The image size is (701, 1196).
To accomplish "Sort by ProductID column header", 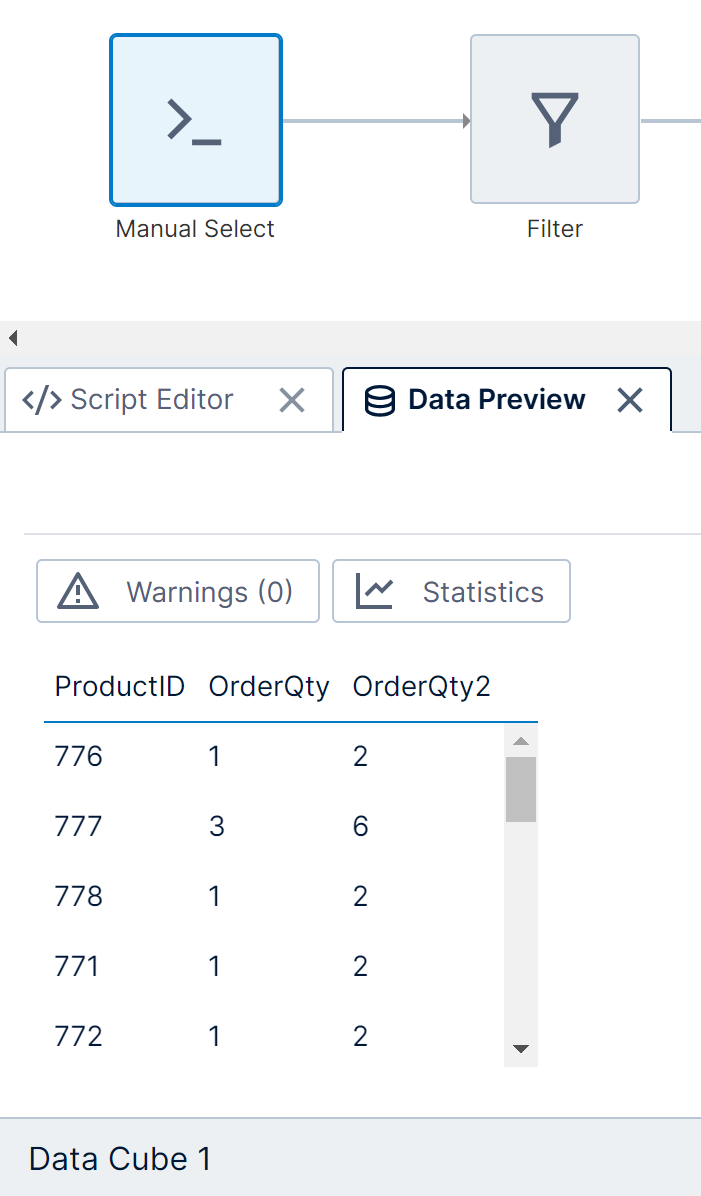I will click(x=119, y=687).
